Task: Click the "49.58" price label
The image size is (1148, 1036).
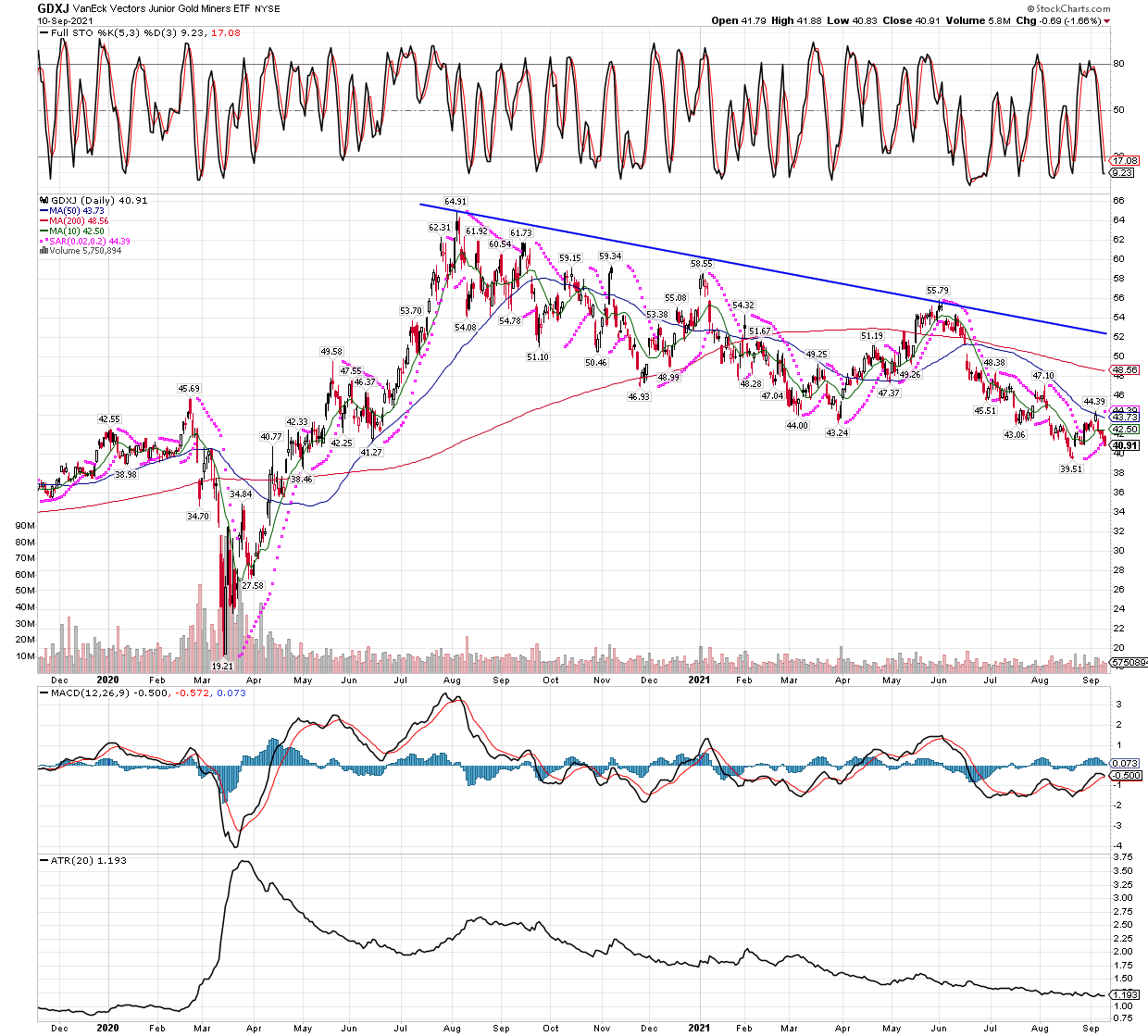Action: click(331, 351)
